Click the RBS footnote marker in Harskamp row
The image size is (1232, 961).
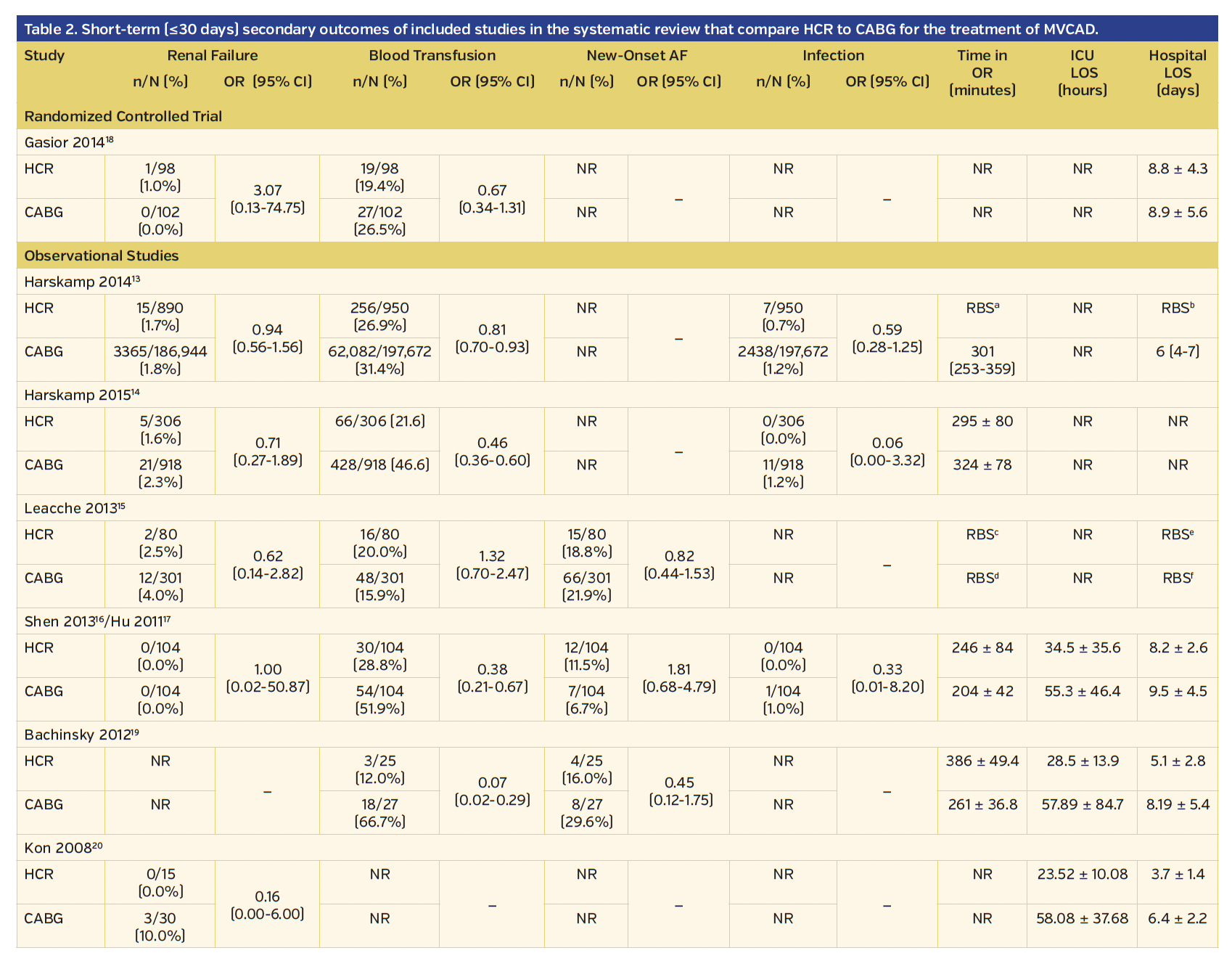[983, 308]
